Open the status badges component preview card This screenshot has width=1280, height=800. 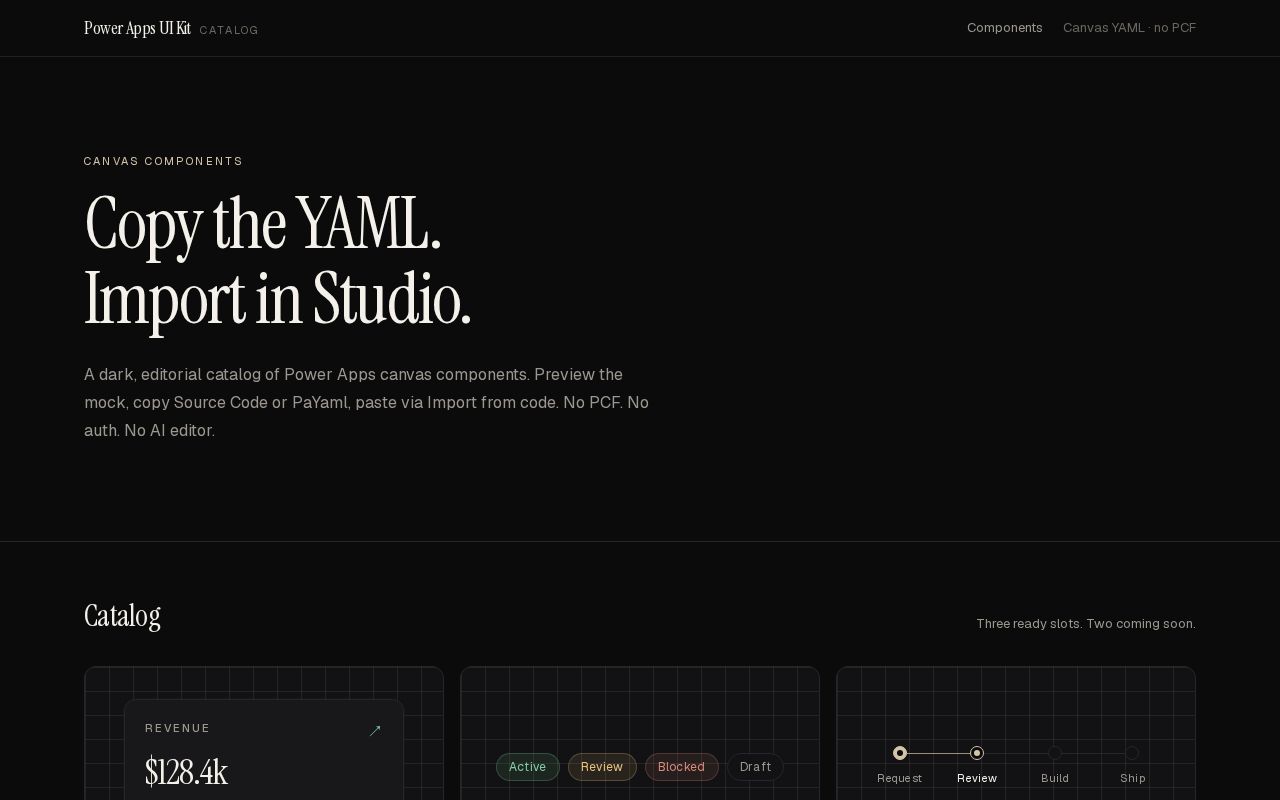pos(640,733)
